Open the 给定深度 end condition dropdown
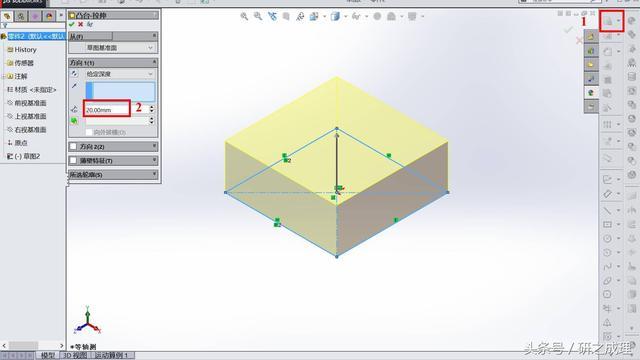The image size is (640, 360). (119, 74)
